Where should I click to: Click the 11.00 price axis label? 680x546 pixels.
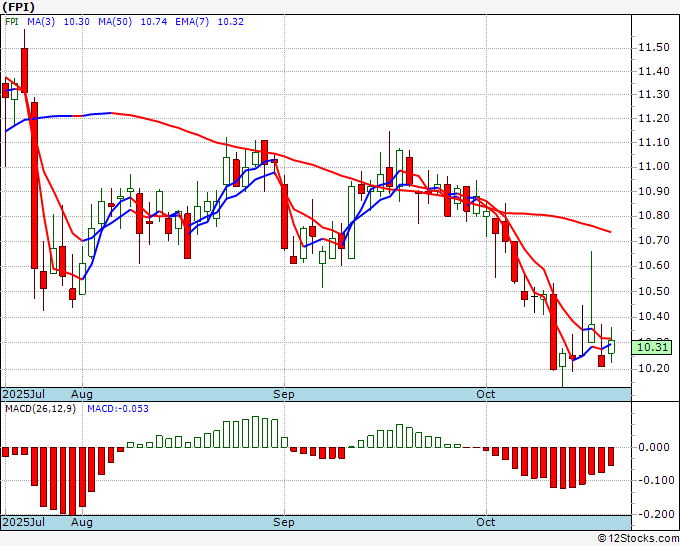654,167
